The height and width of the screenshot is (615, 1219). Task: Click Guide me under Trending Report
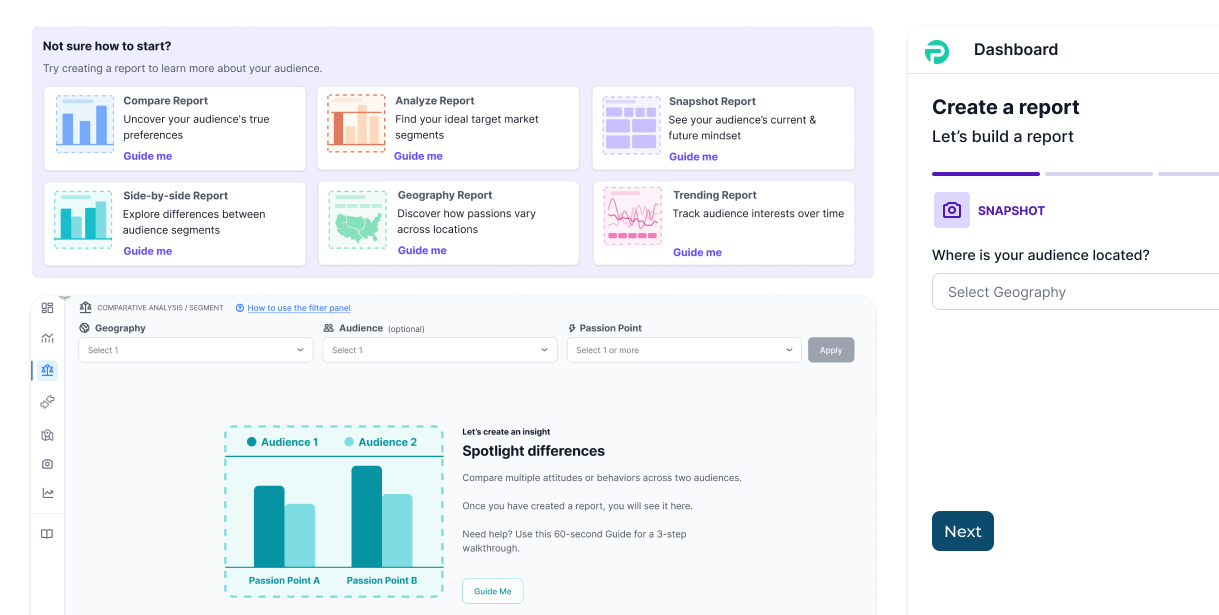[x=697, y=253]
